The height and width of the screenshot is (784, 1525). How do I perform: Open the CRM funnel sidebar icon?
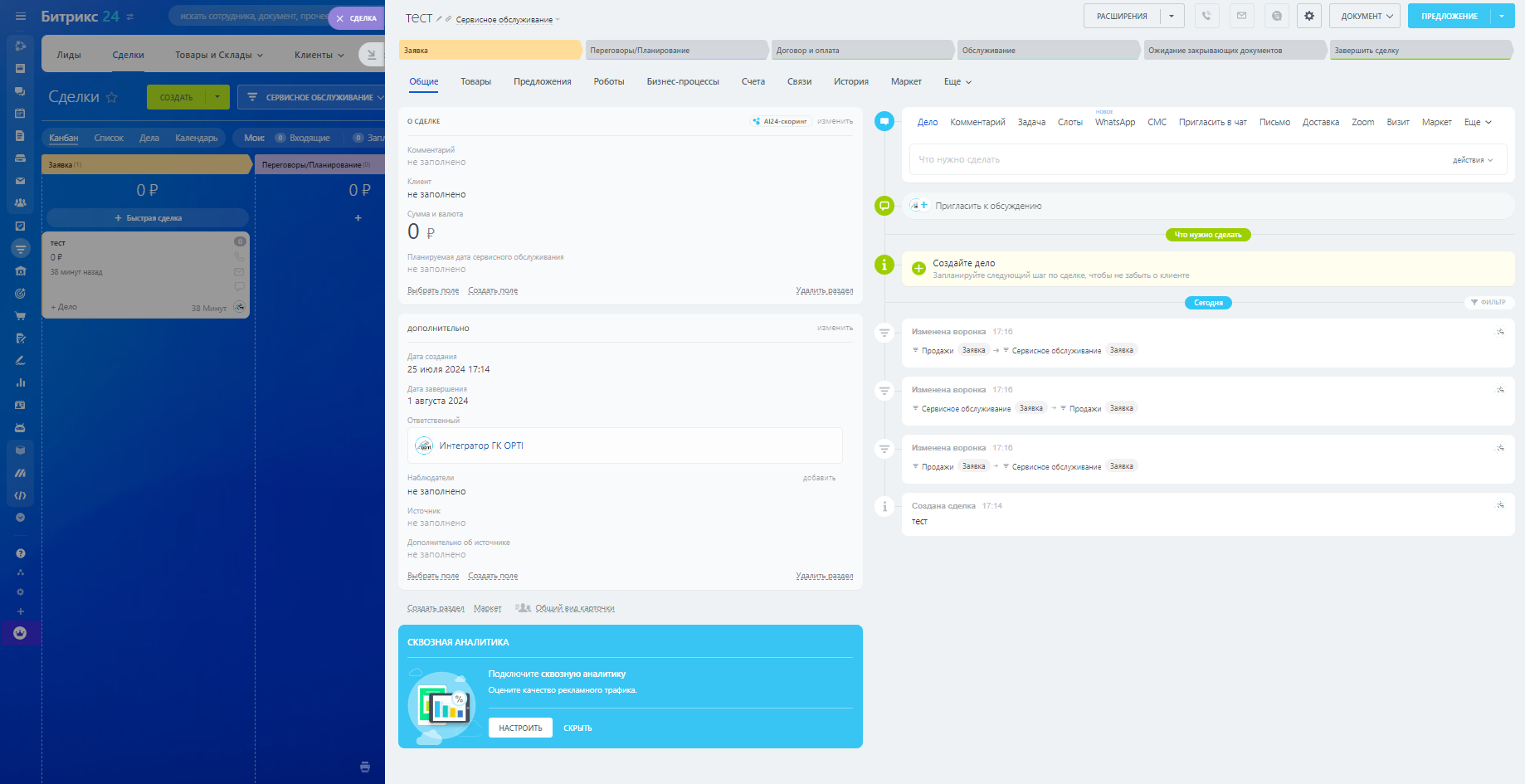click(x=21, y=248)
